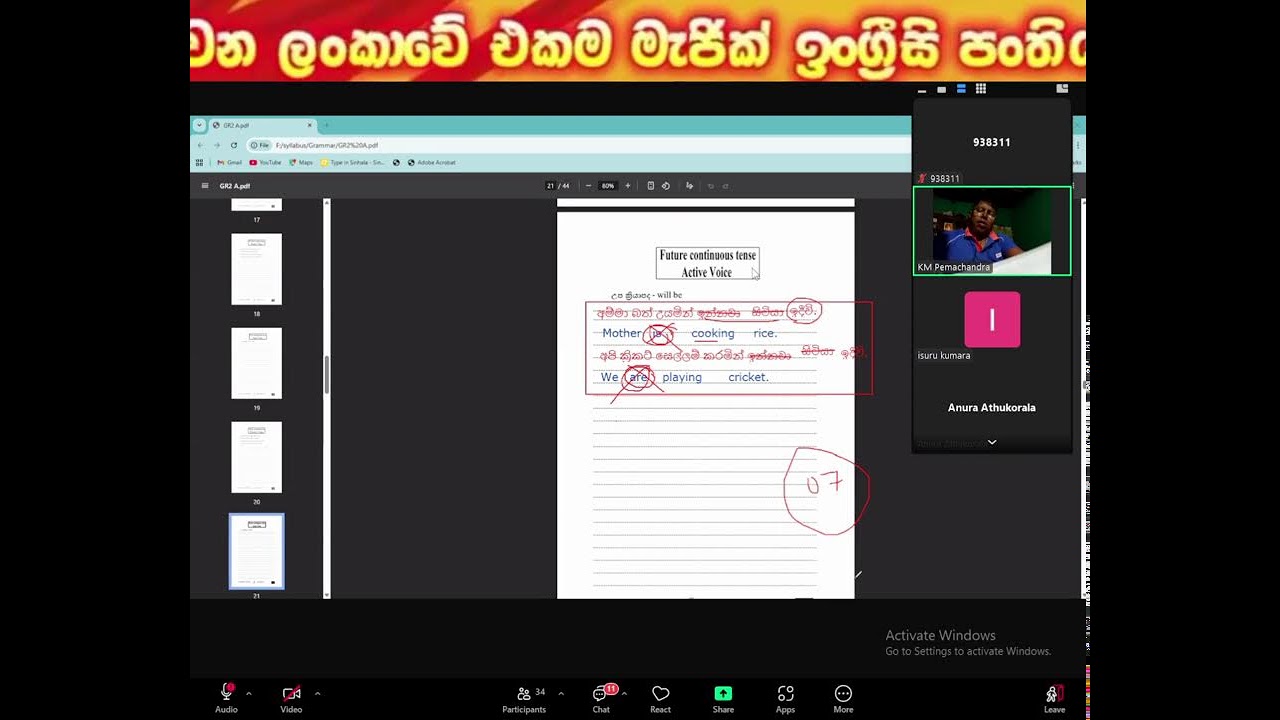Open page 17 thumbnail

coord(257,205)
